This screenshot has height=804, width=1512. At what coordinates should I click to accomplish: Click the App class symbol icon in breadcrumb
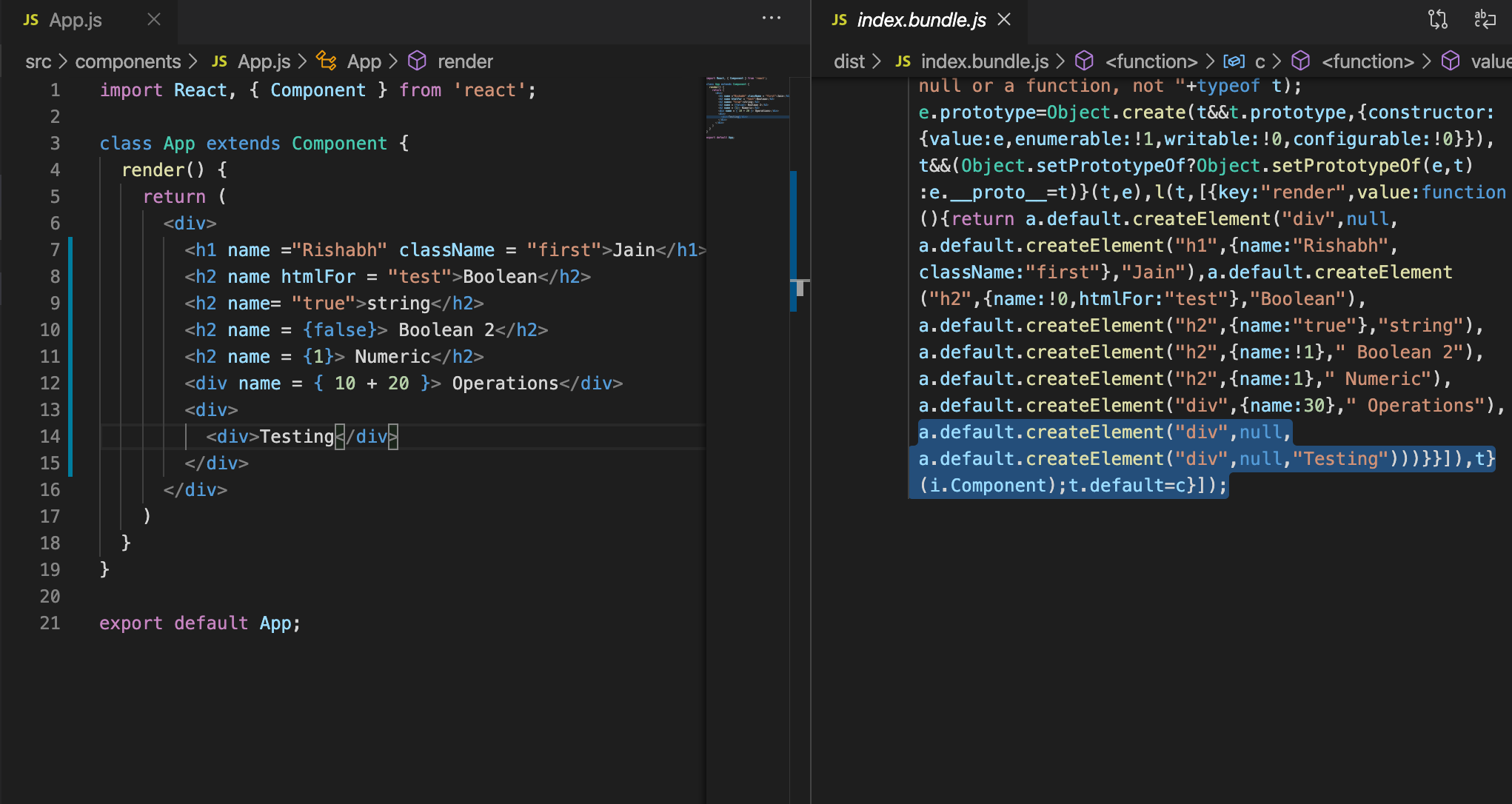pyautogui.click(x=326, y=61)
